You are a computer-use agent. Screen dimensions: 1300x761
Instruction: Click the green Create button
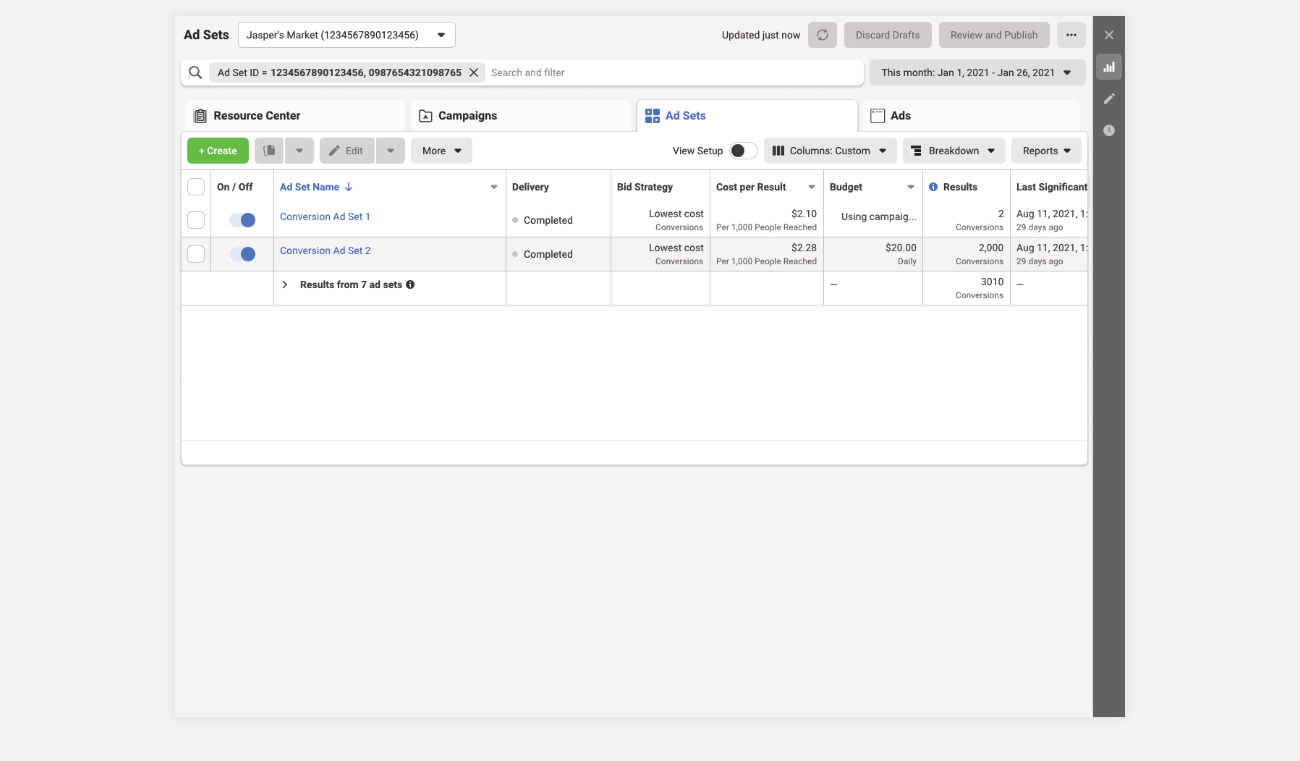tap(218, 151)
